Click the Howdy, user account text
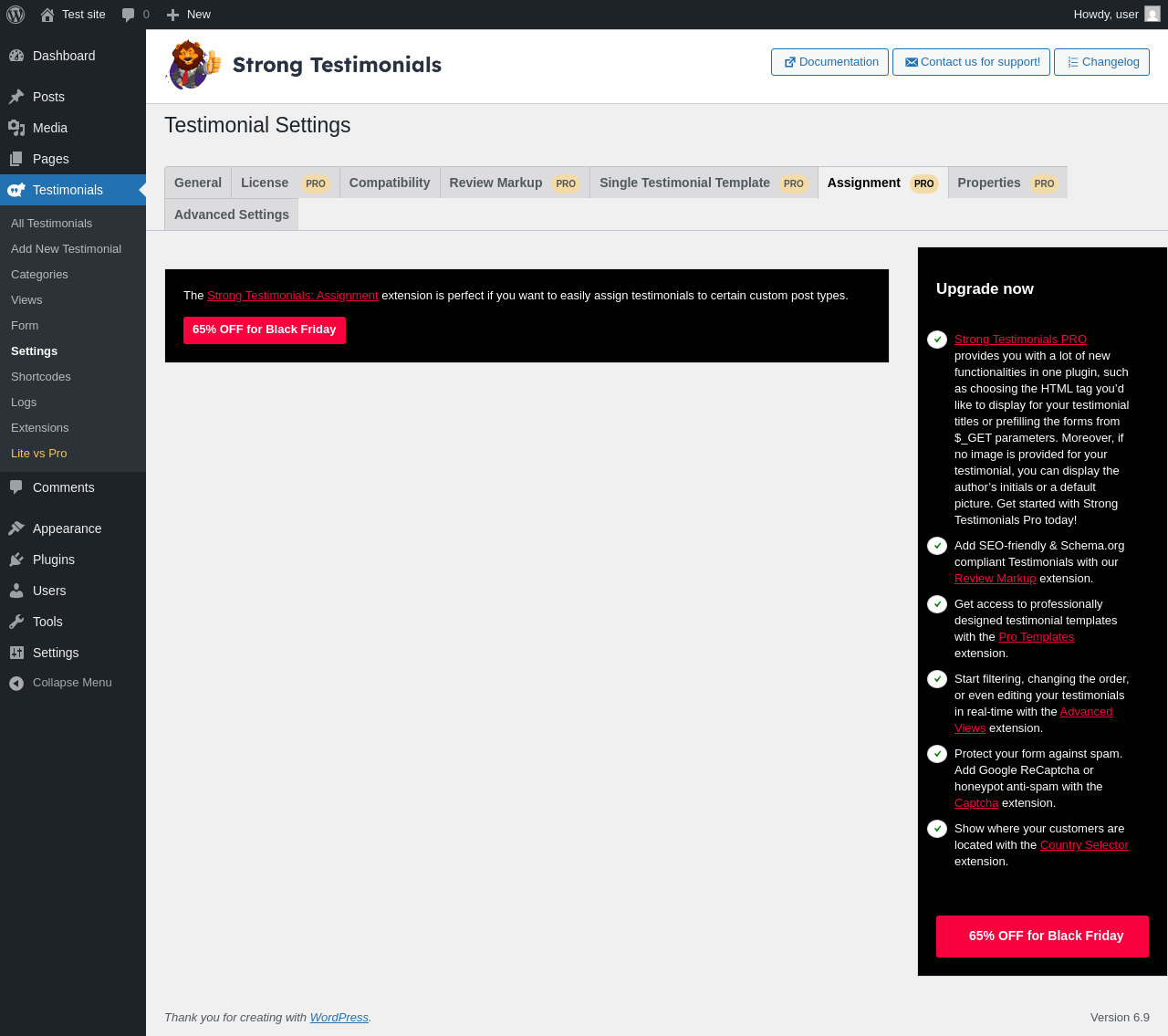Screen dimensions: 1168x1036 [1106, 15]
